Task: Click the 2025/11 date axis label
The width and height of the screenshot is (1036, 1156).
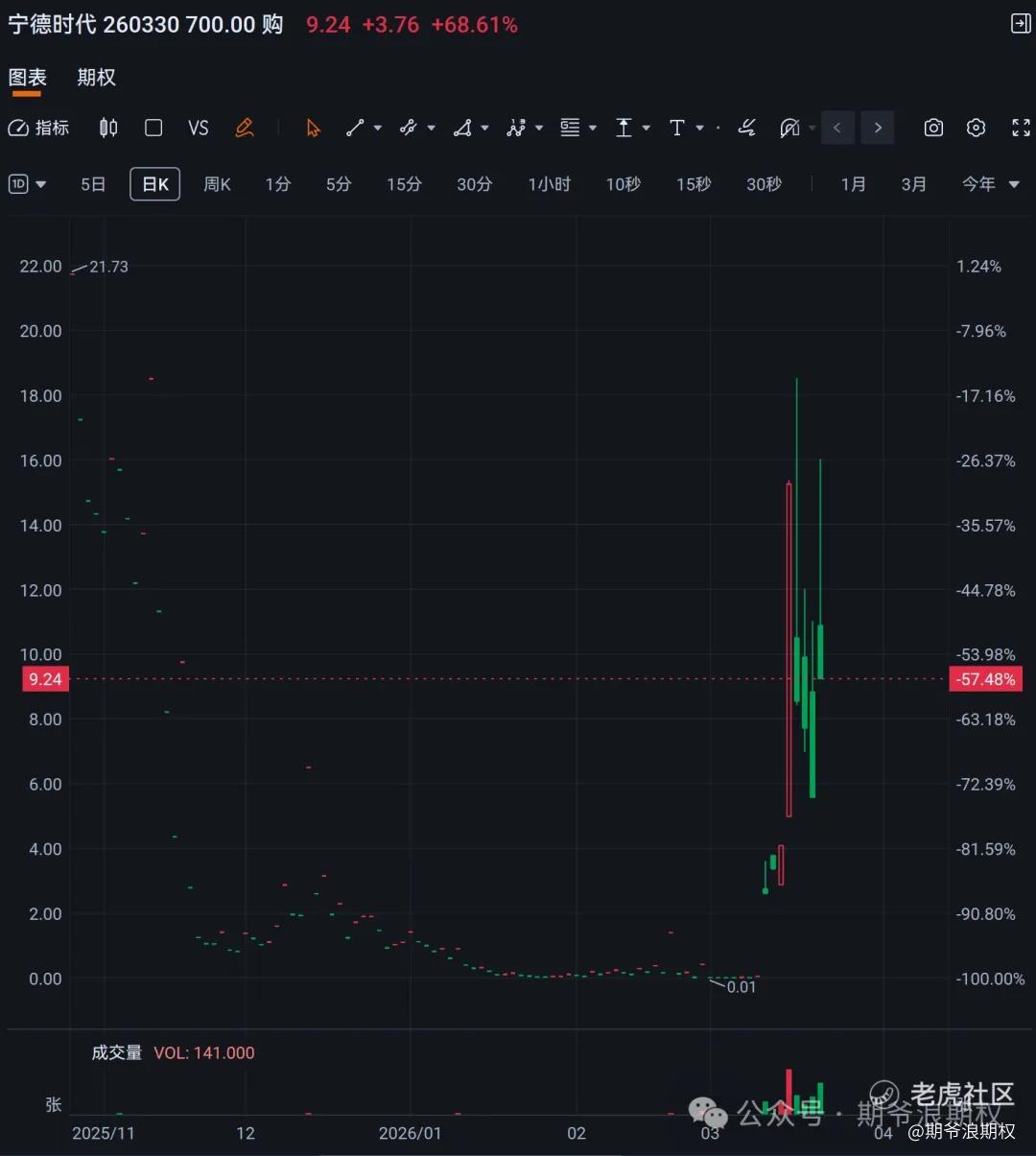Action: (104, 1134)
